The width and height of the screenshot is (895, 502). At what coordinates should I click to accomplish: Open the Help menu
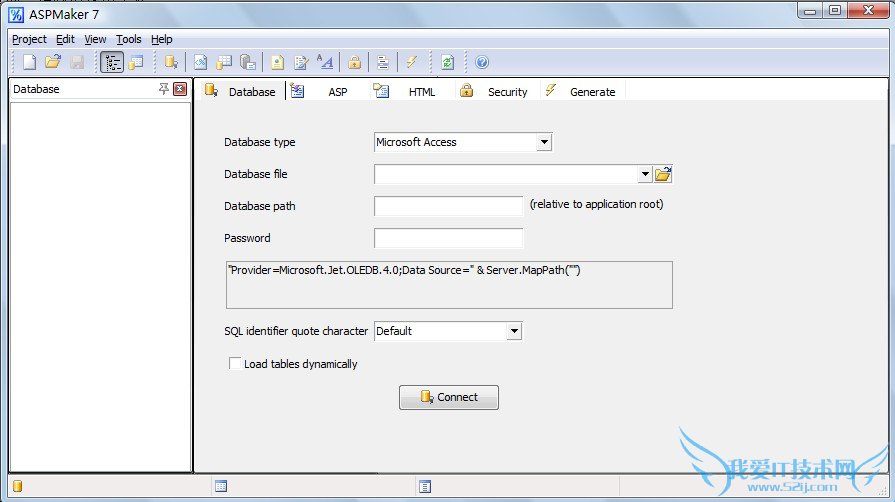pyautogui.click(x=162, y=39)
